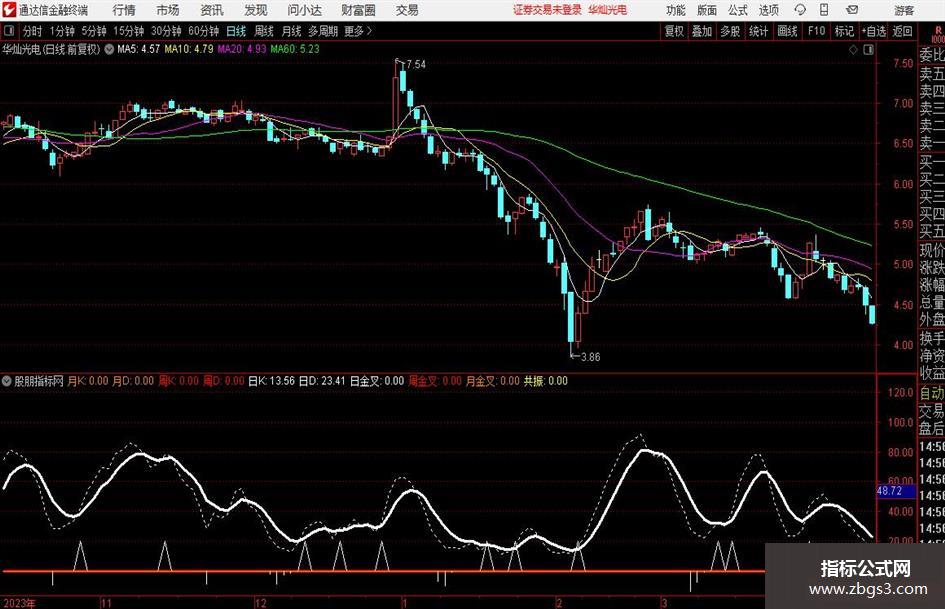Viewport: 945px width, 609px height.
Task: Click the month 12 marker on time axis
Action: click(260, 603)
